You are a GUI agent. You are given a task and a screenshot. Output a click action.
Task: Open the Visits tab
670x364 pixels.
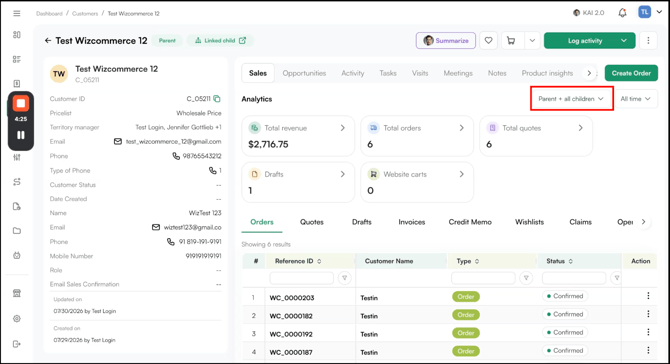tap(420, 73)
